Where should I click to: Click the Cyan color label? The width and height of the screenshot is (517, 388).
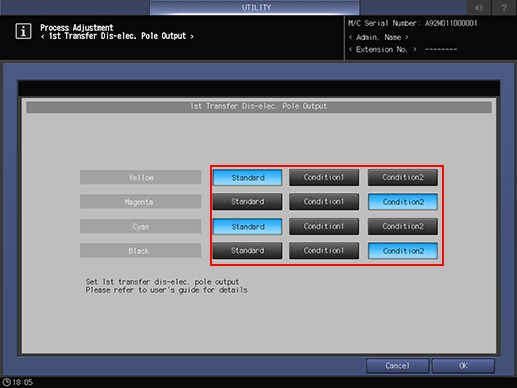click(x=140, y=226)
